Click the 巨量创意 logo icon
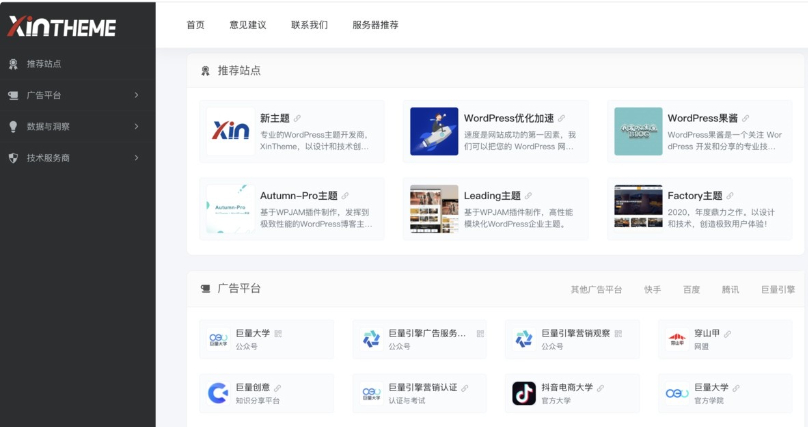 click(x=218, y=394)
